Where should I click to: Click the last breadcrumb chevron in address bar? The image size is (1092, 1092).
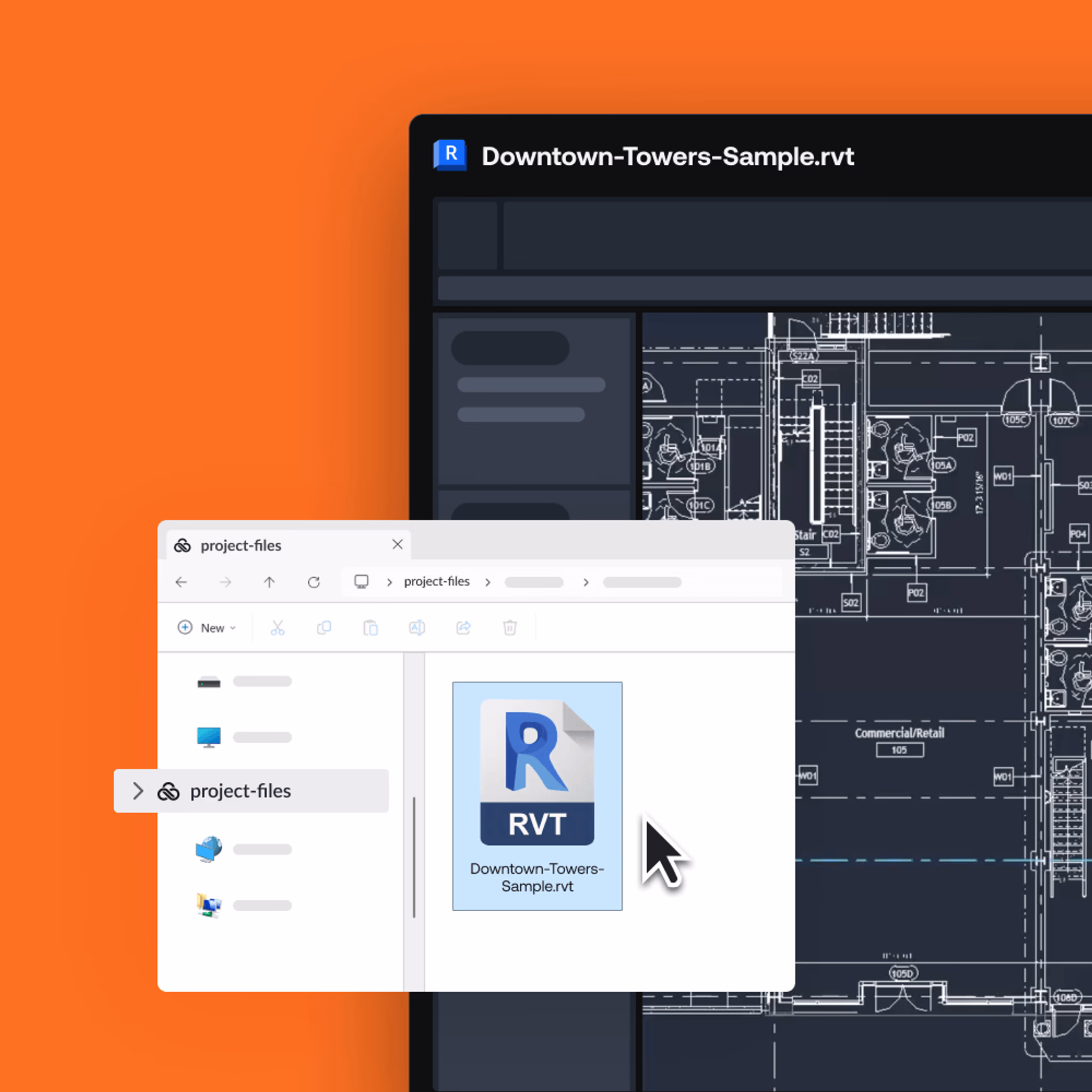tap(586, 582)
